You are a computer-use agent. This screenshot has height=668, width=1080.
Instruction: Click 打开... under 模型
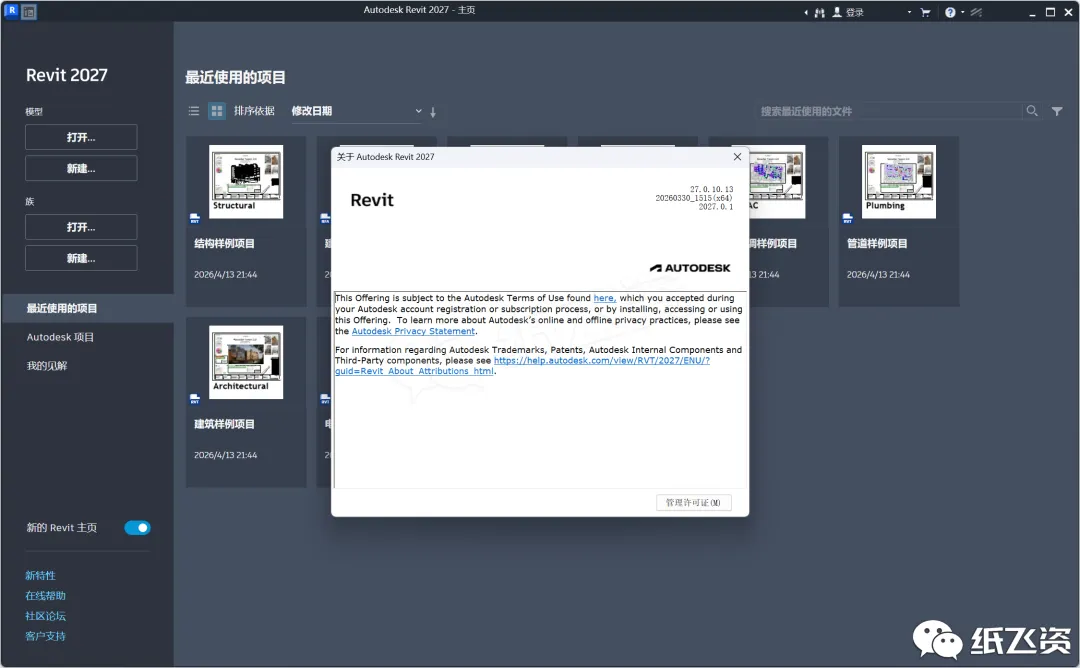pos(81,137)
